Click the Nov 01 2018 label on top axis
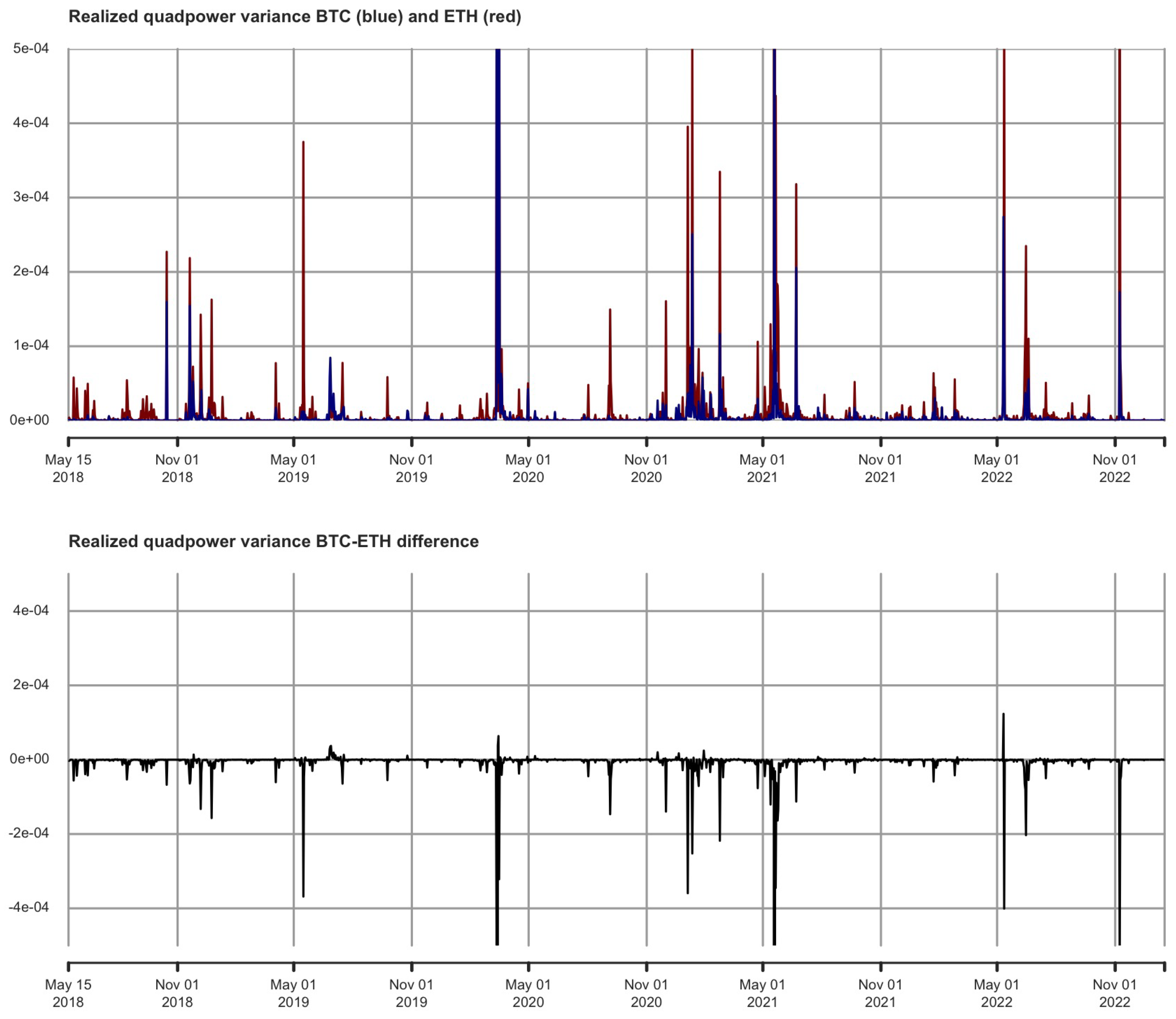 (x=177, y=468)
